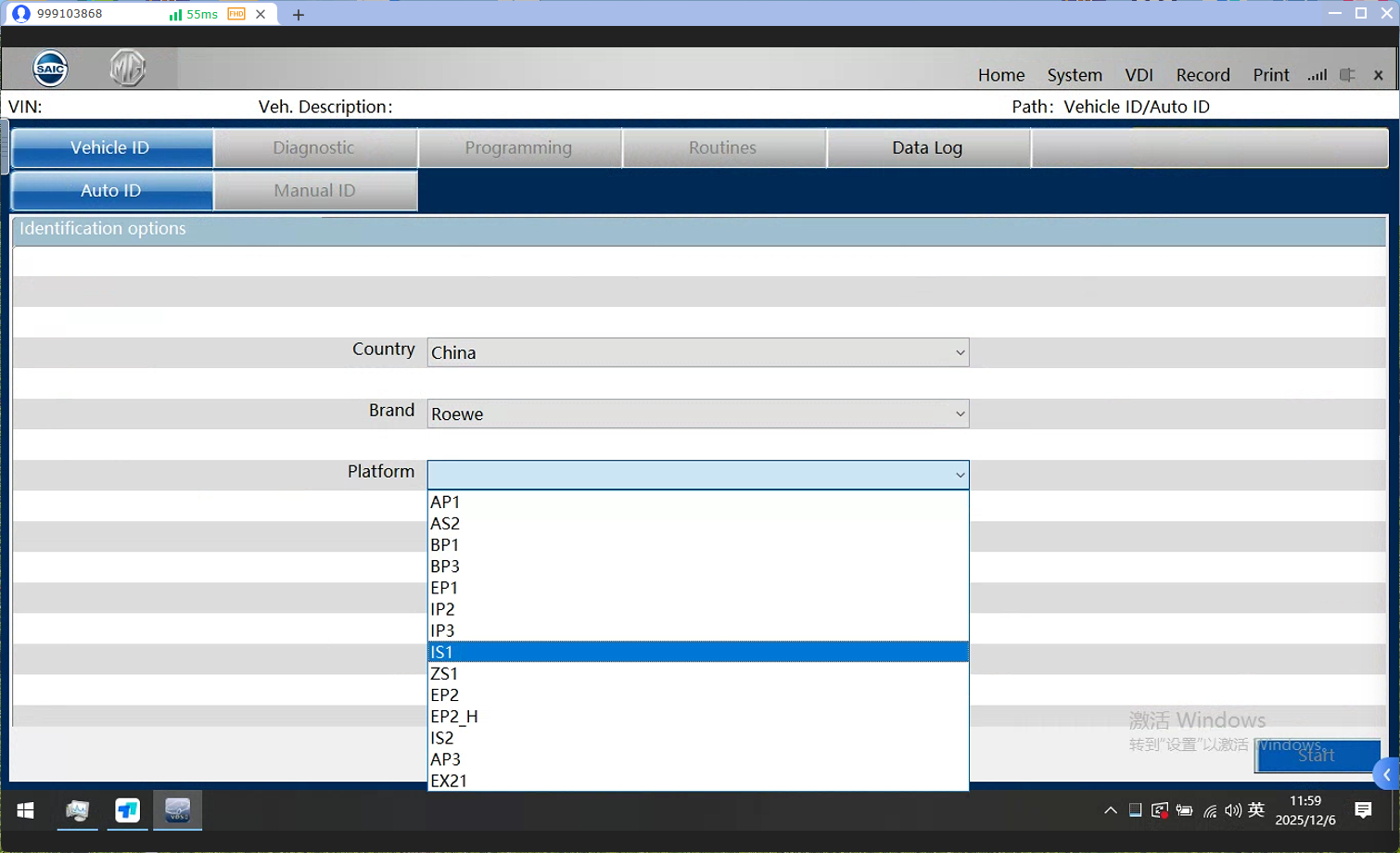Open the Data Log tab
1400x853 pixels.
pyautogui.click(x=927, y=147)
